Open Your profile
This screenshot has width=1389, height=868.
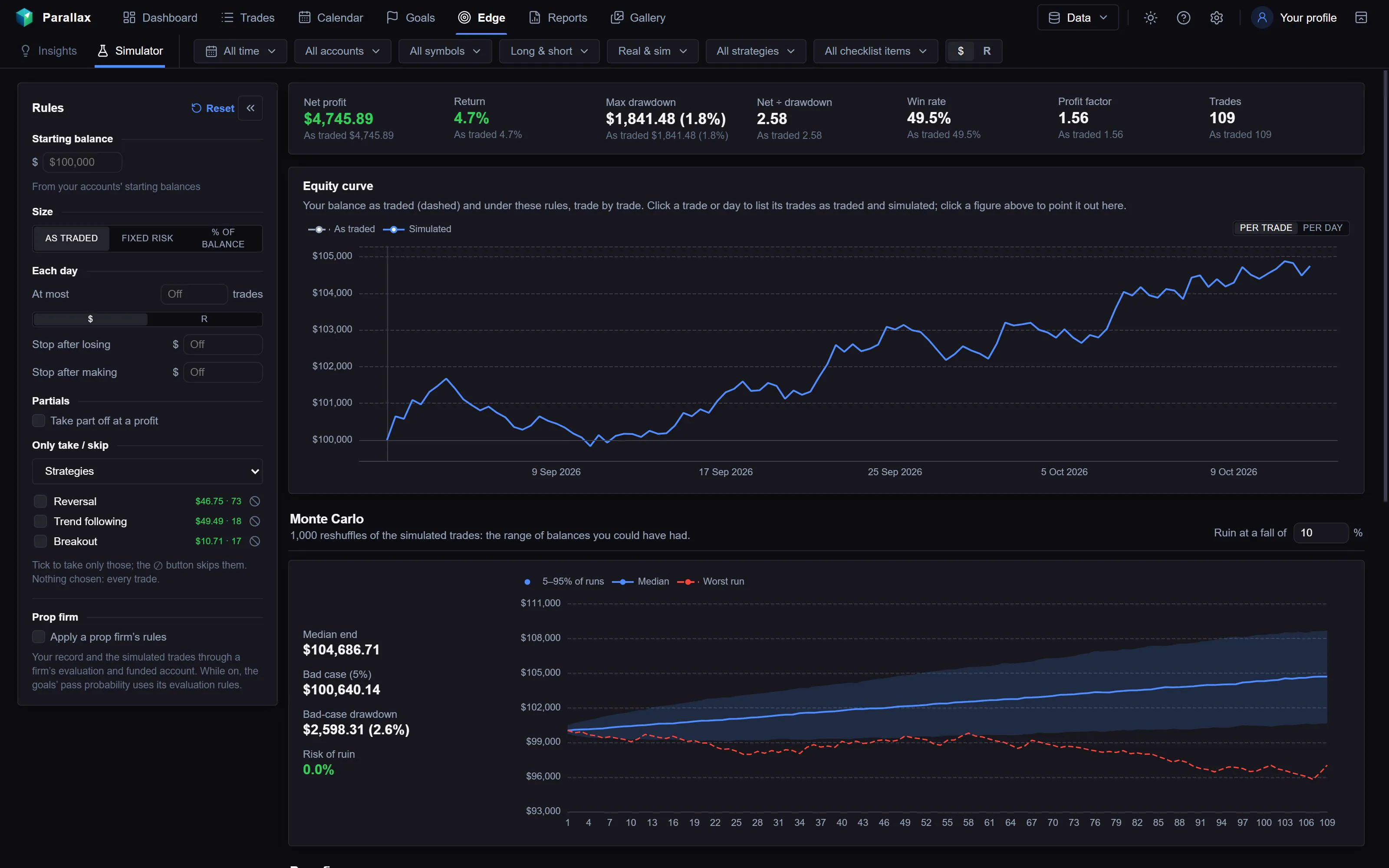tap(1308, 18)
